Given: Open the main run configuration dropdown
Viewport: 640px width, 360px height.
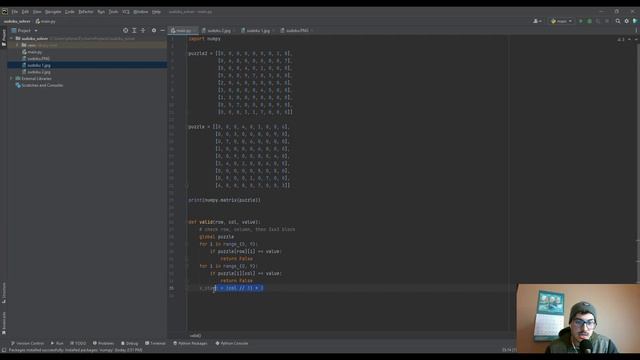Looking at the screenshot, I should pos(561,21).
